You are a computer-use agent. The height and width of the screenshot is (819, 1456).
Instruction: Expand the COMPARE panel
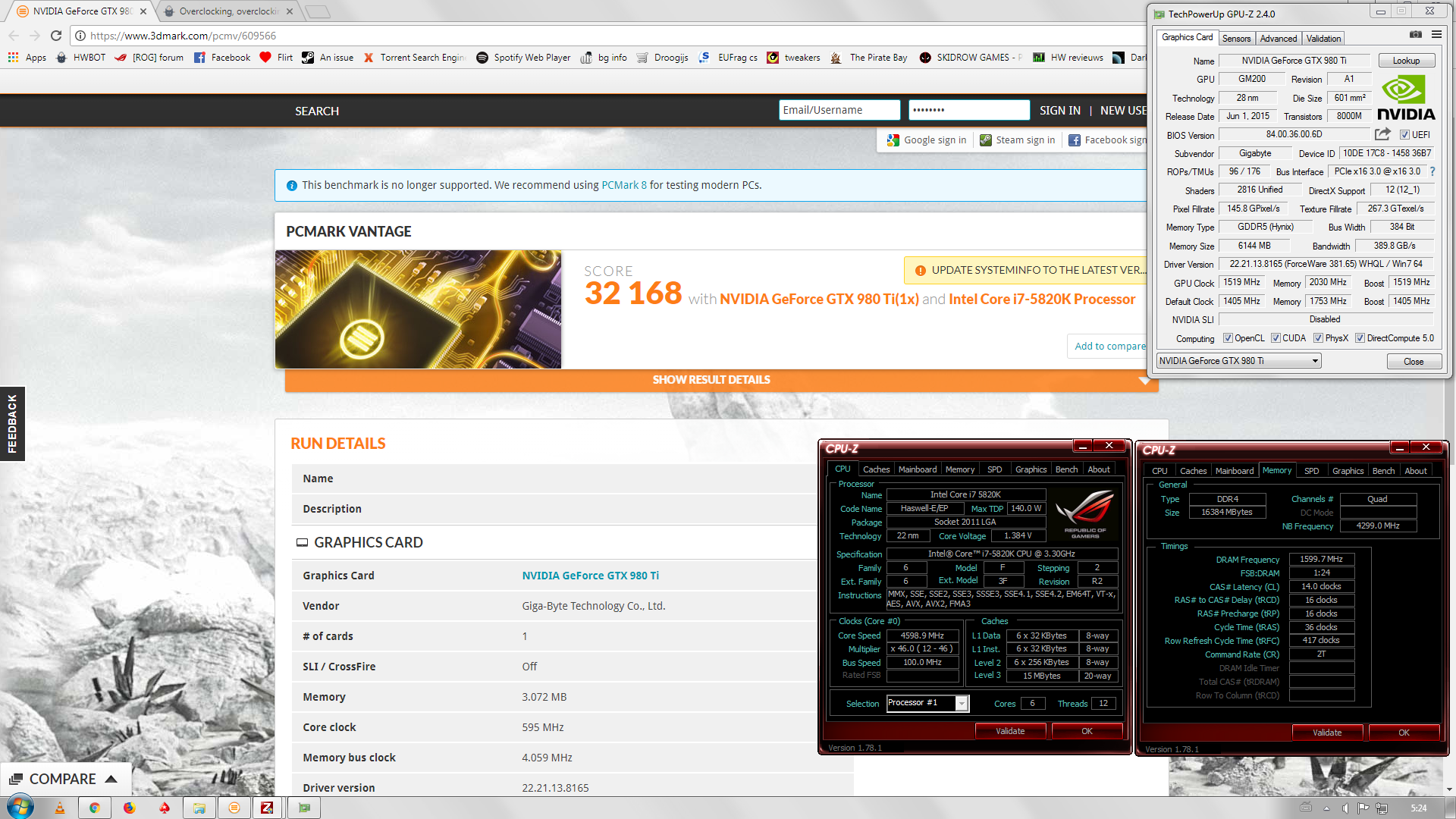pos(65,779)
